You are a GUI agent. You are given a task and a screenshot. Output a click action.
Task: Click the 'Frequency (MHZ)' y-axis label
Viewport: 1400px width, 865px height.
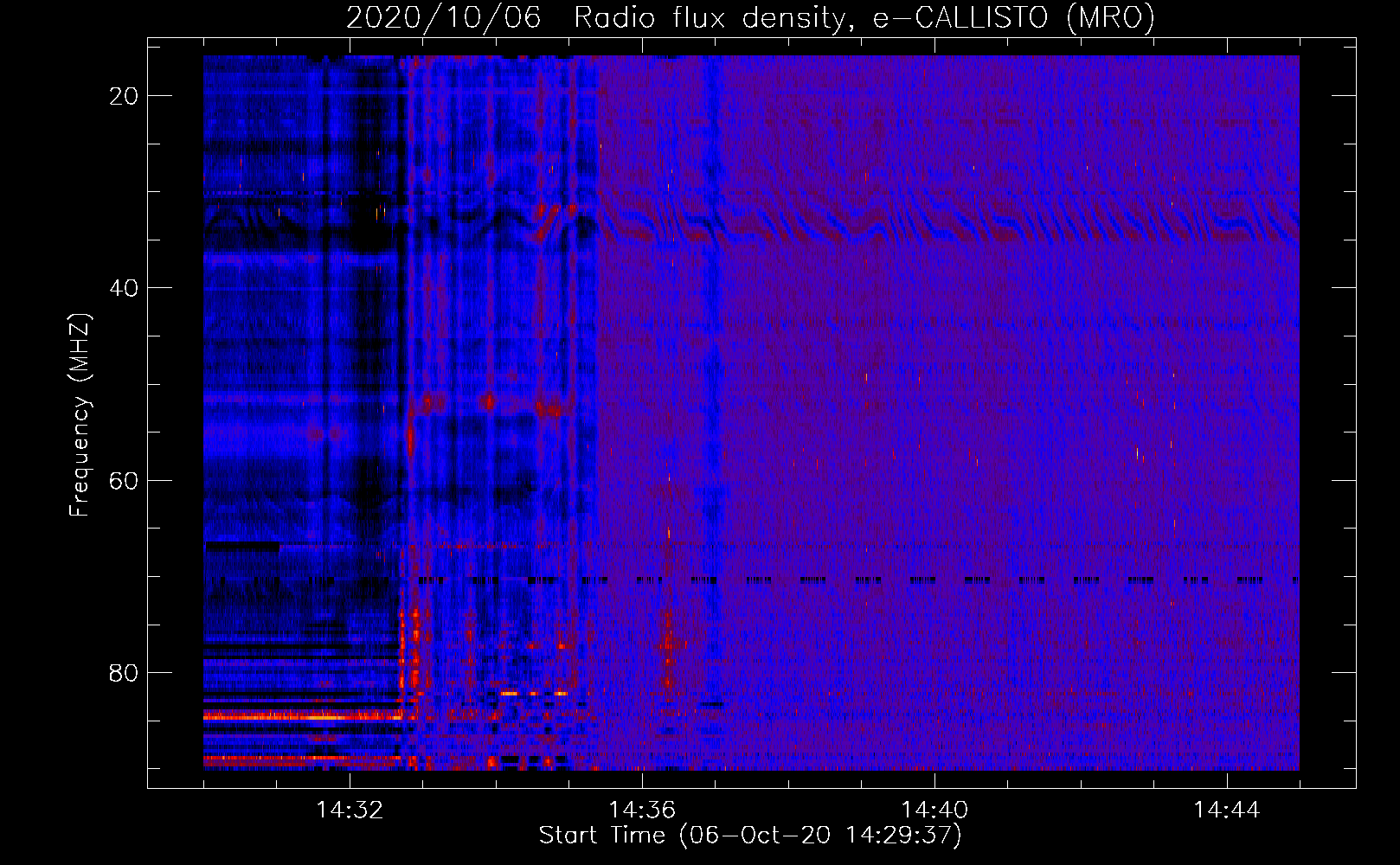80,415
